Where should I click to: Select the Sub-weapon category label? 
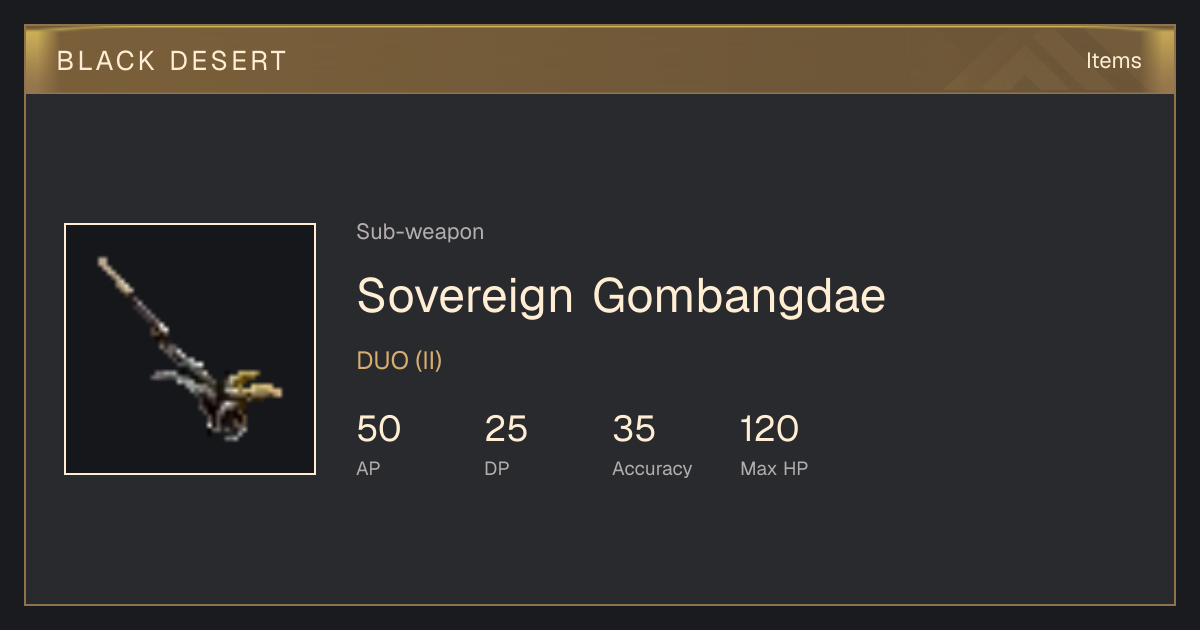point(420,232)
